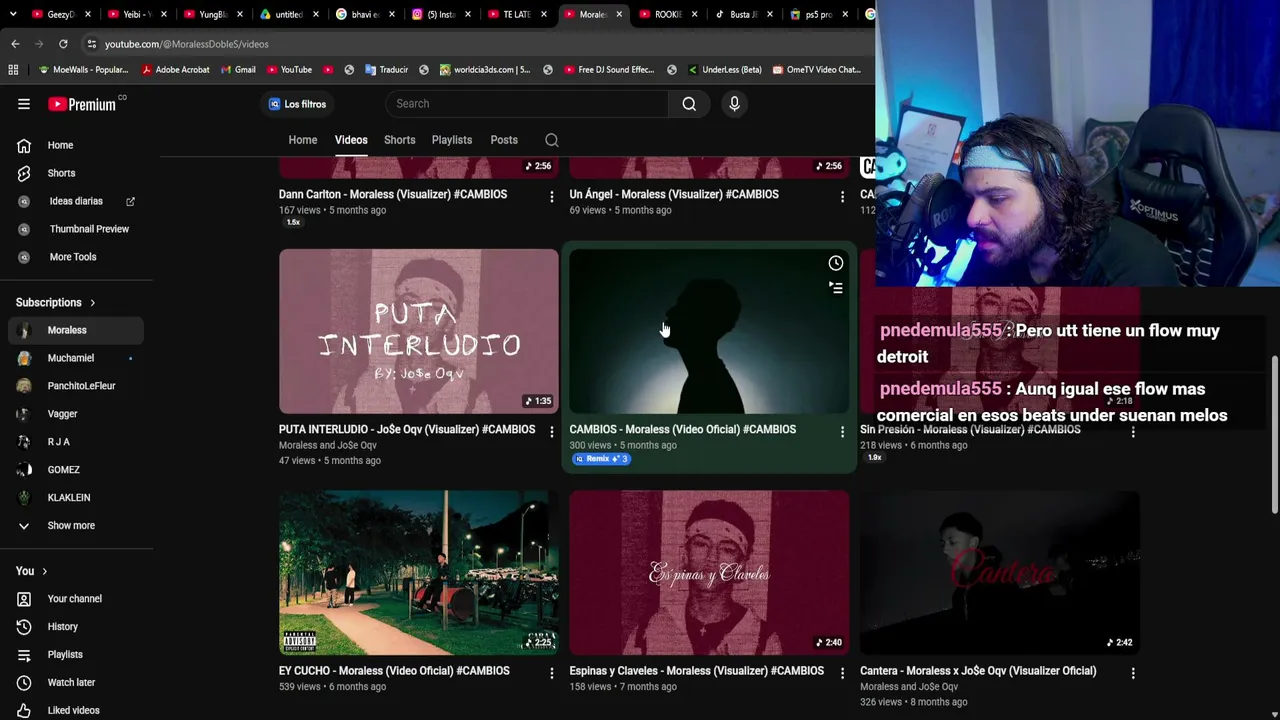
Task: Open the 'Dann Carlton - Moraless (Visualizer)' title link
Action: tap(393, 194)
